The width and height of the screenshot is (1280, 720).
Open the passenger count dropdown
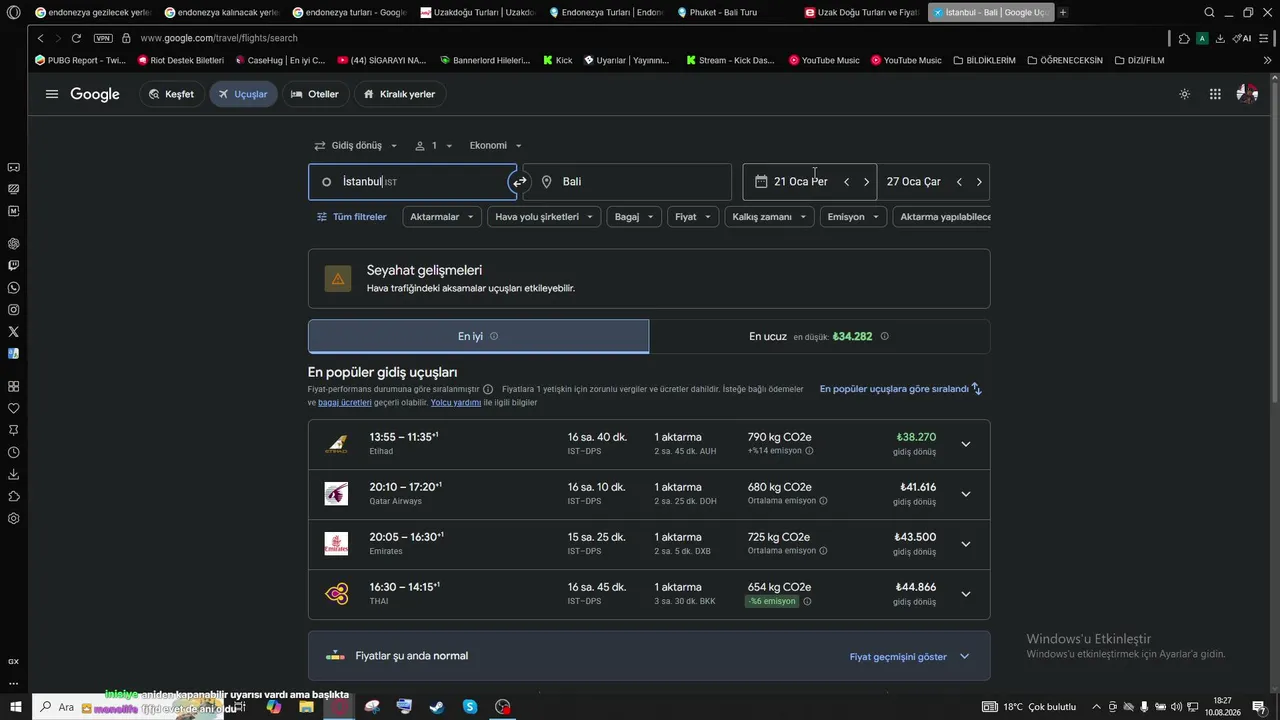click(x=434, y=146)
